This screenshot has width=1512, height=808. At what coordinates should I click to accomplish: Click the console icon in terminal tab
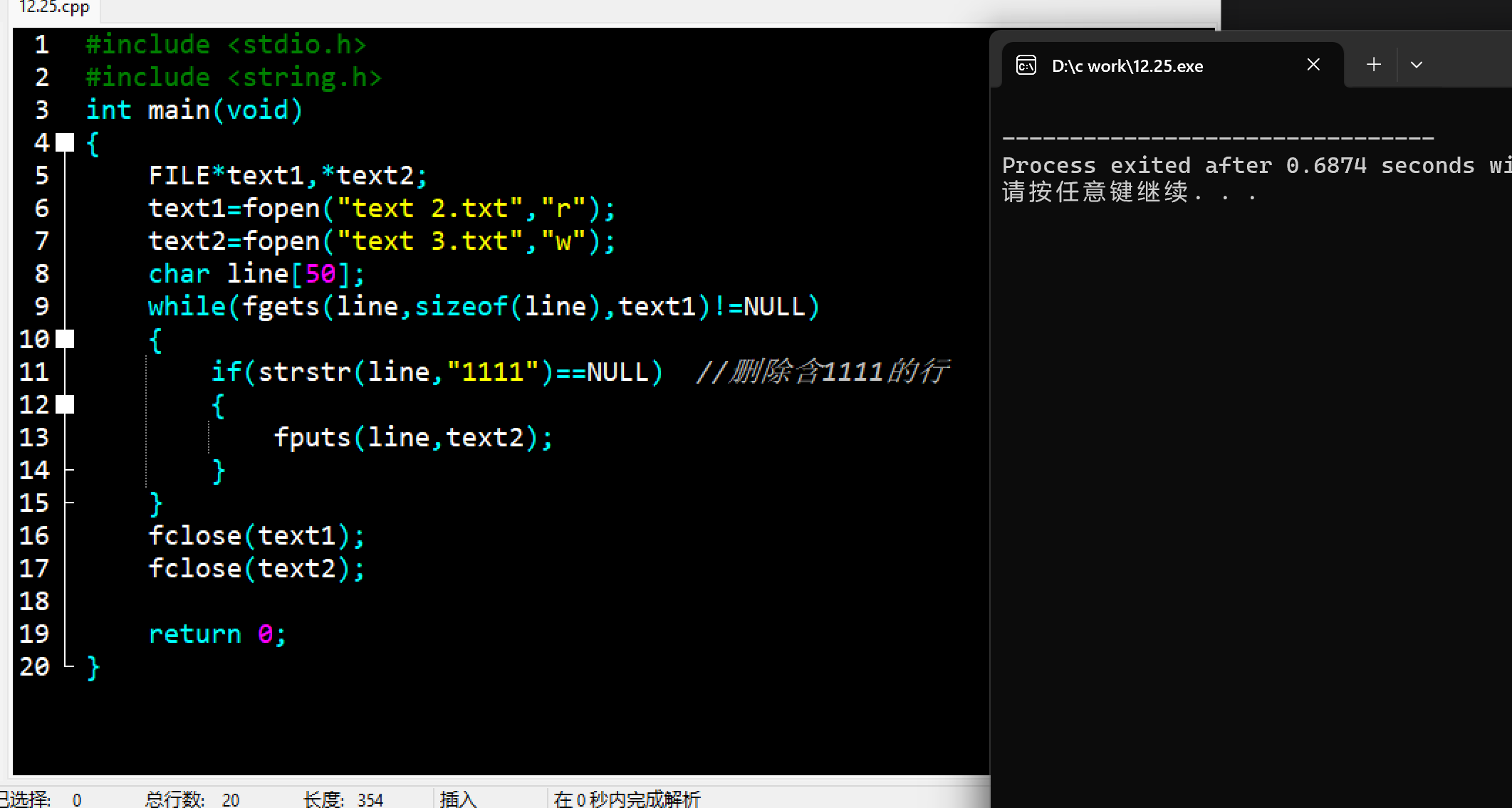(1026, 65)
